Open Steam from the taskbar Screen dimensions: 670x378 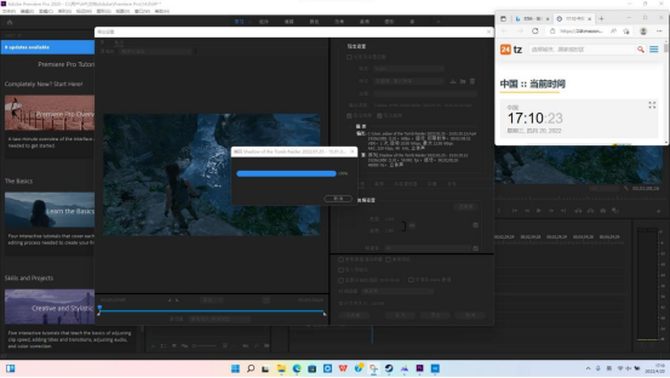tap(389, 369)
